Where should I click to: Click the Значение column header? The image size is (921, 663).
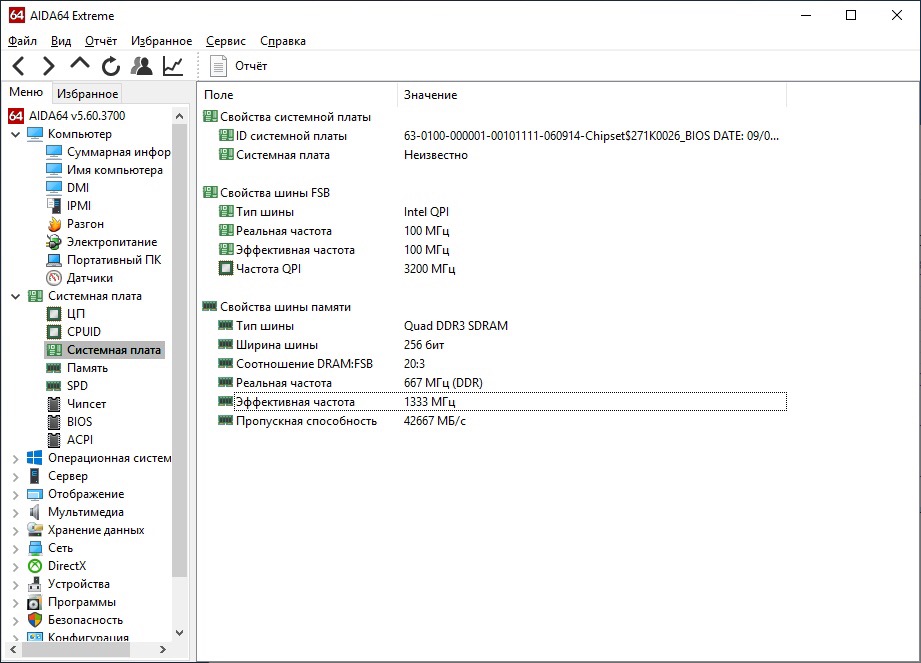[592, 95]
